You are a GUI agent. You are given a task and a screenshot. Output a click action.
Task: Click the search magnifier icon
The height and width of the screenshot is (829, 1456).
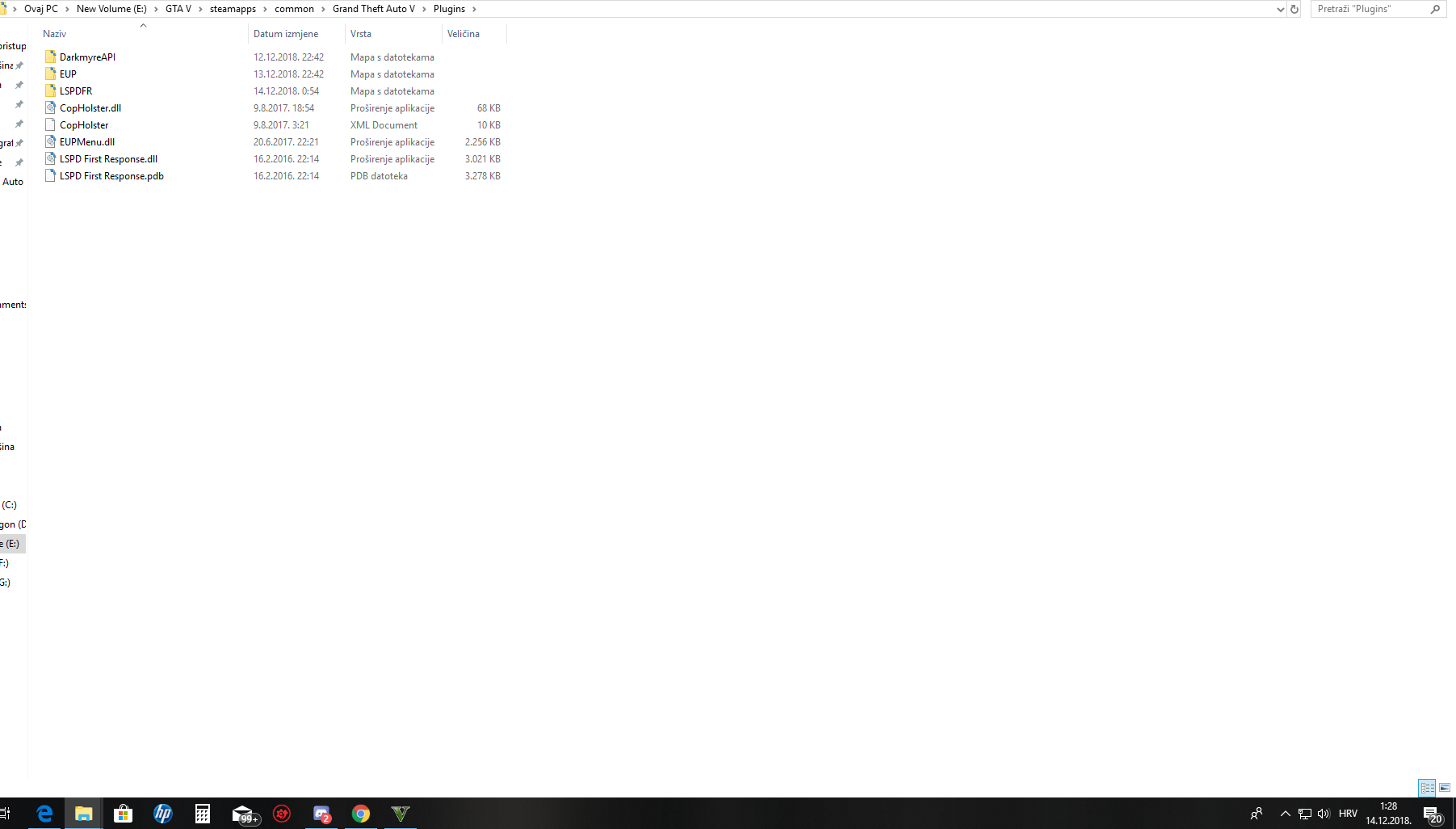click(1435, 9)
